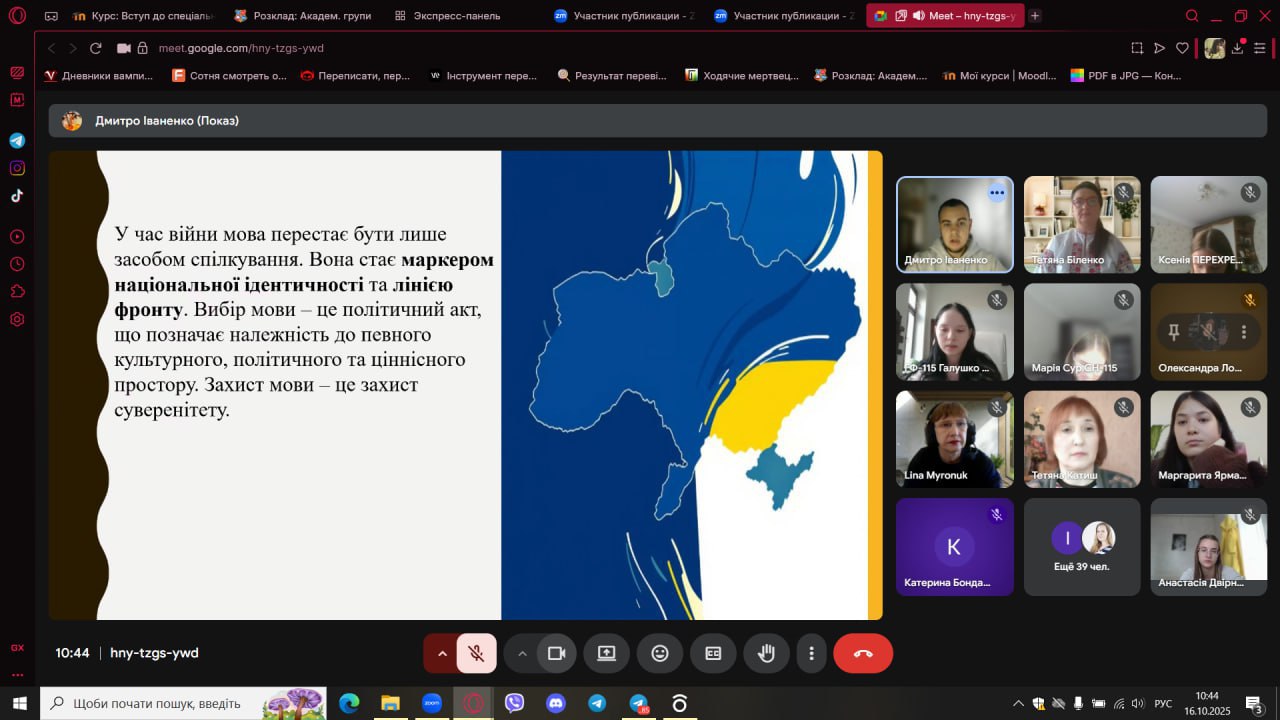This screenshot has height=720, width=1280.
Task: Unmute the microphone
Action: coord(477,653)
